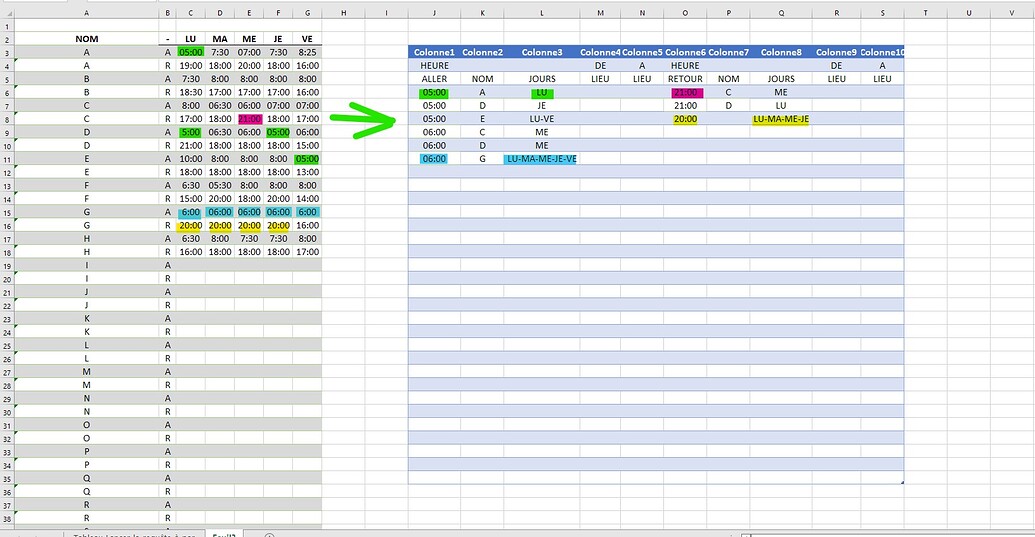1035x537 pixels.
Task: Open the Tableau sheet tab left of Feuil2
Action: click(x=134, y=535)
